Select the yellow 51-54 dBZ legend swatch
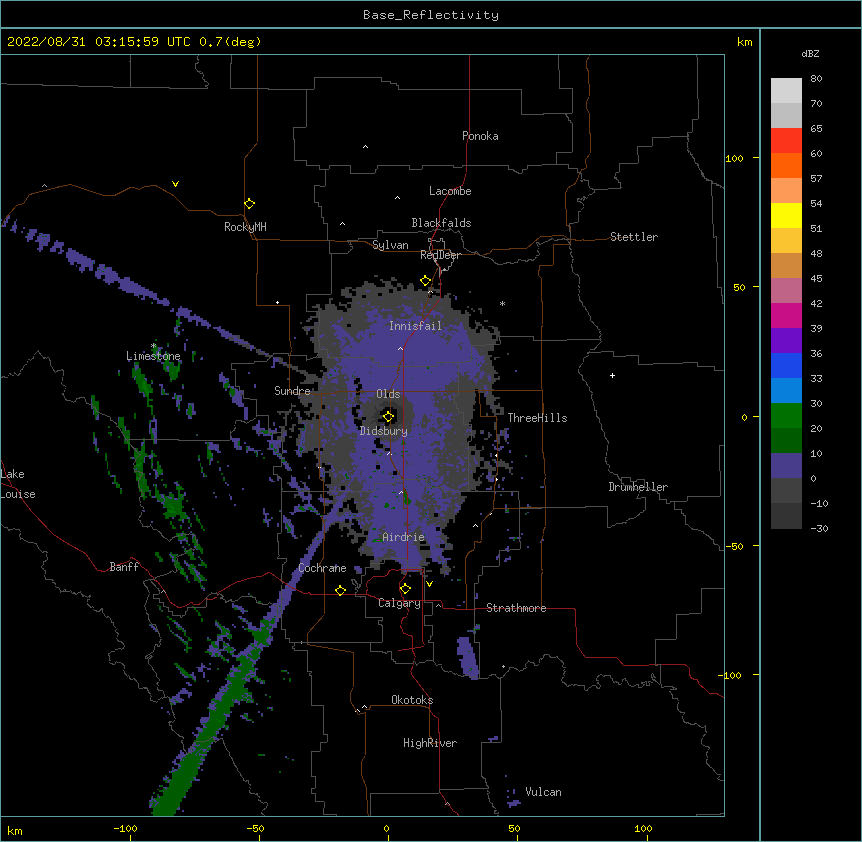 click(786, 215)
